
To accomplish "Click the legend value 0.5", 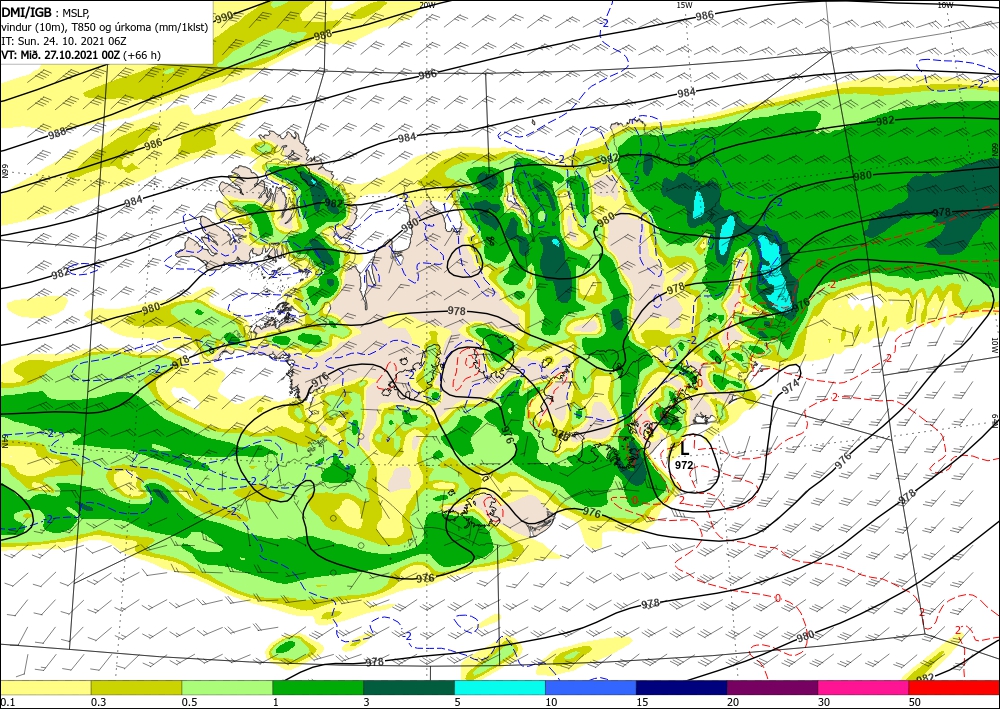I will pos(189,702).
